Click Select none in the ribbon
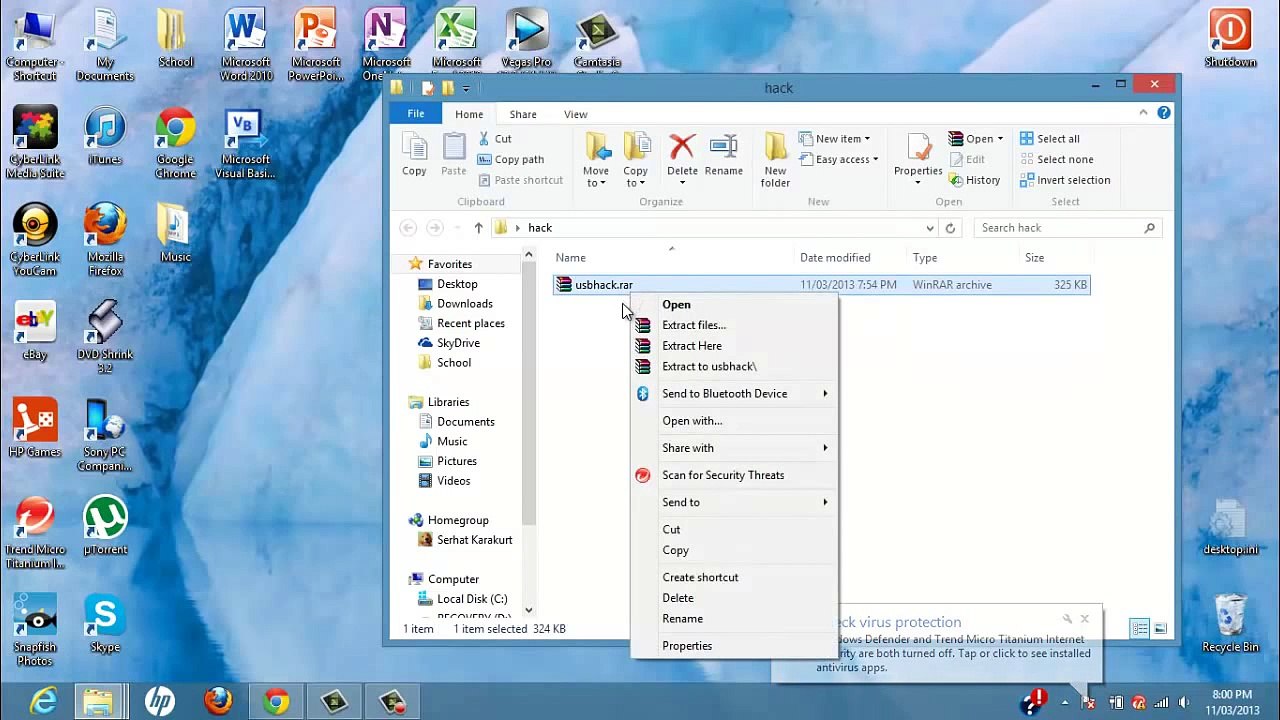The height and width of the screenshot is (720, 1280). (x=1056, y=159)
